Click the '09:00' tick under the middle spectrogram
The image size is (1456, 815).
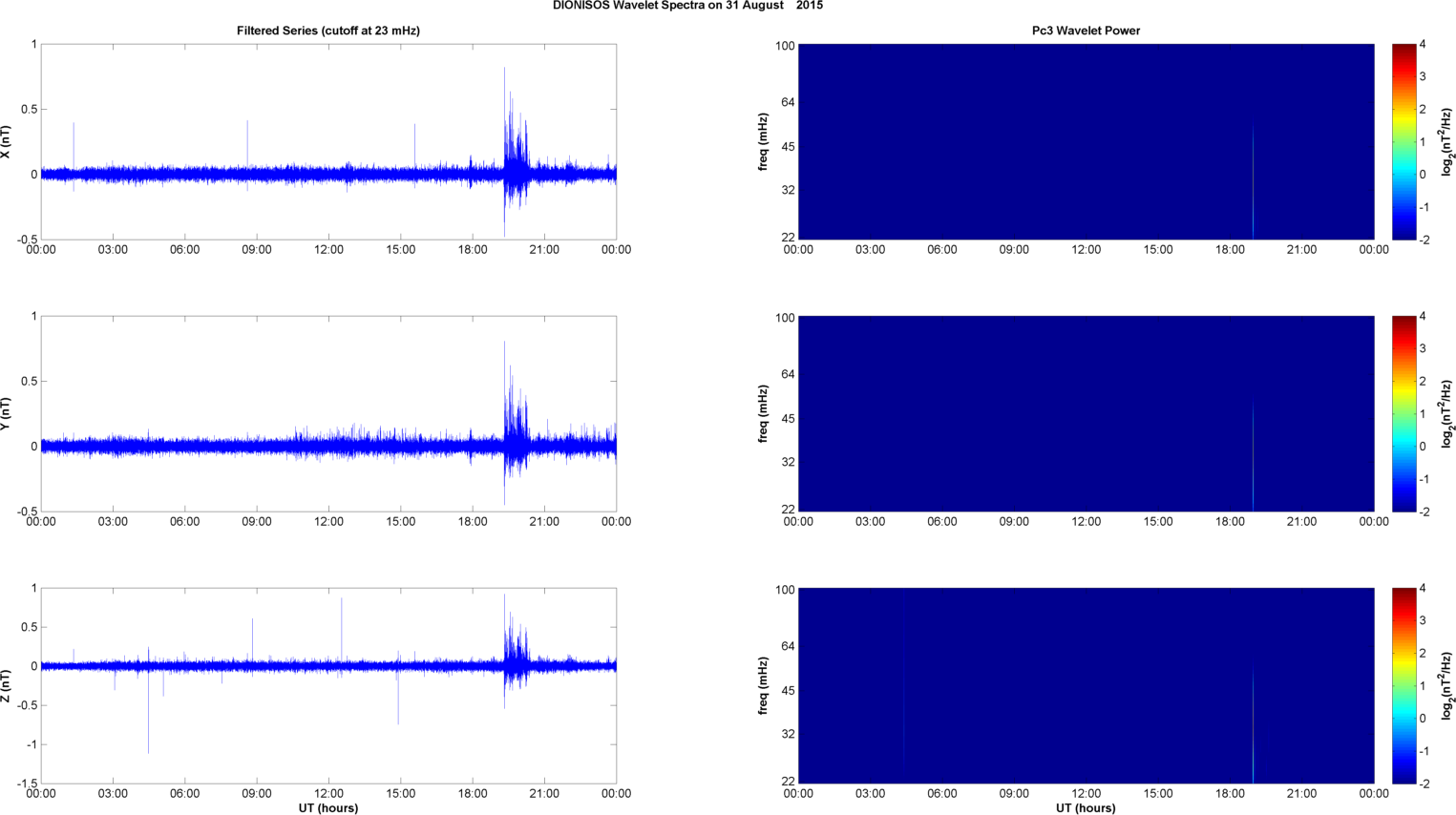coord(1014,522)
